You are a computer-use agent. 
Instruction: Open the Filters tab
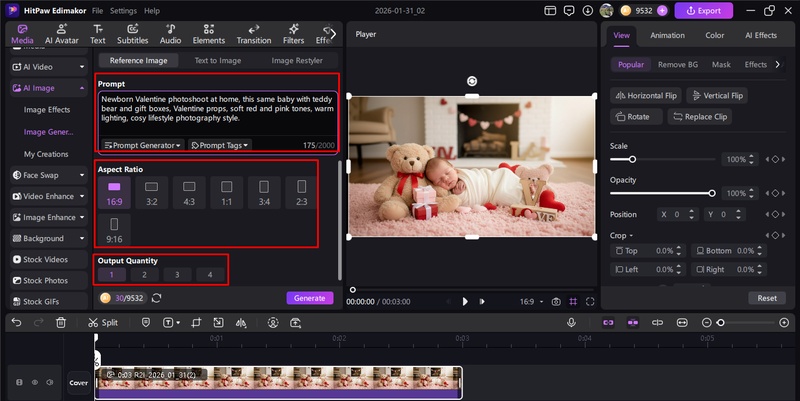[293, 34]
